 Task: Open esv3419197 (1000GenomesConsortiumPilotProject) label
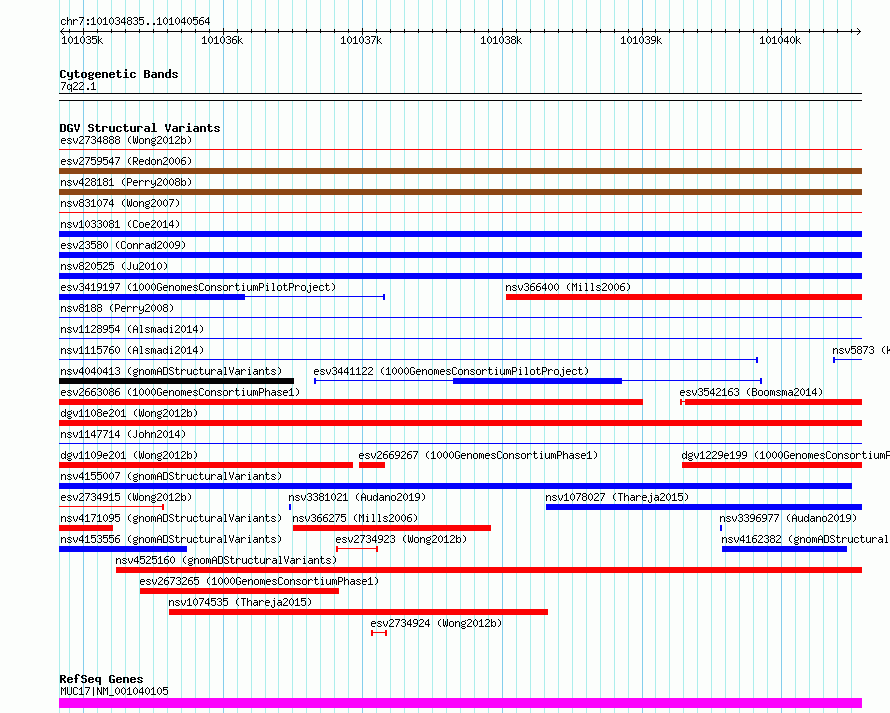tap(198, 287)
